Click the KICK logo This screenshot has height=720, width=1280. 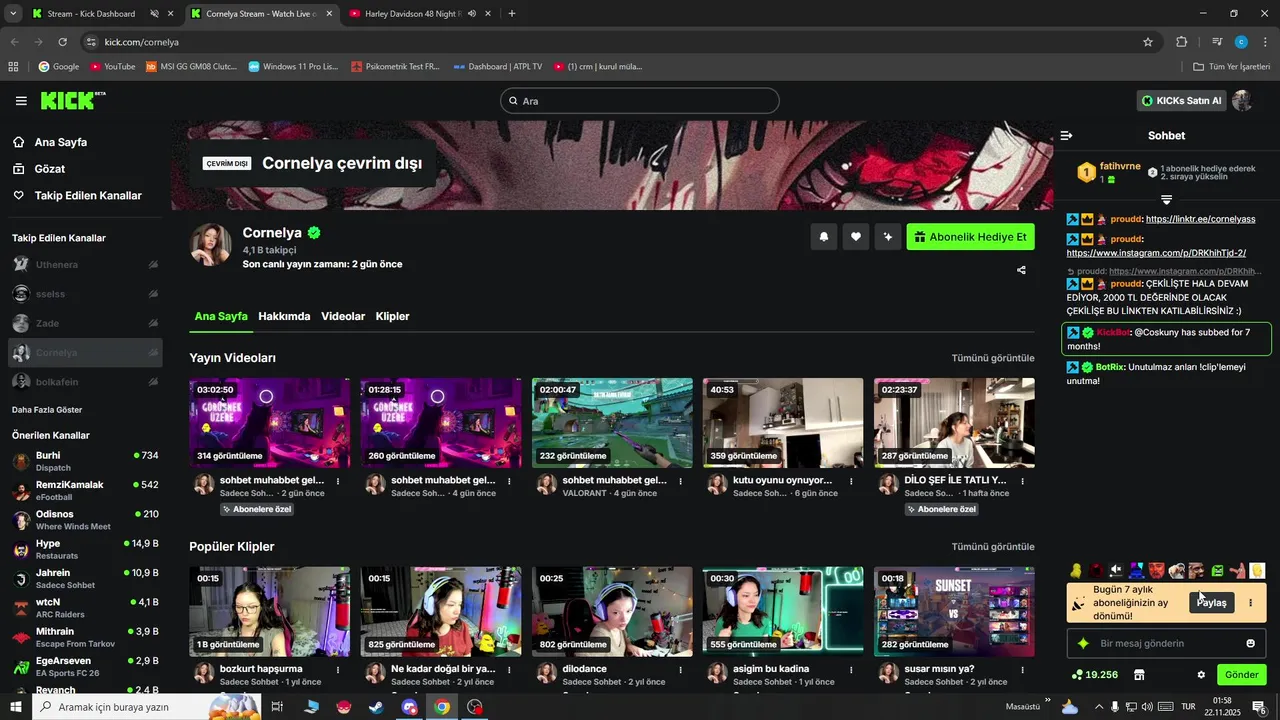pyautogui.click(x=72, y=100)
